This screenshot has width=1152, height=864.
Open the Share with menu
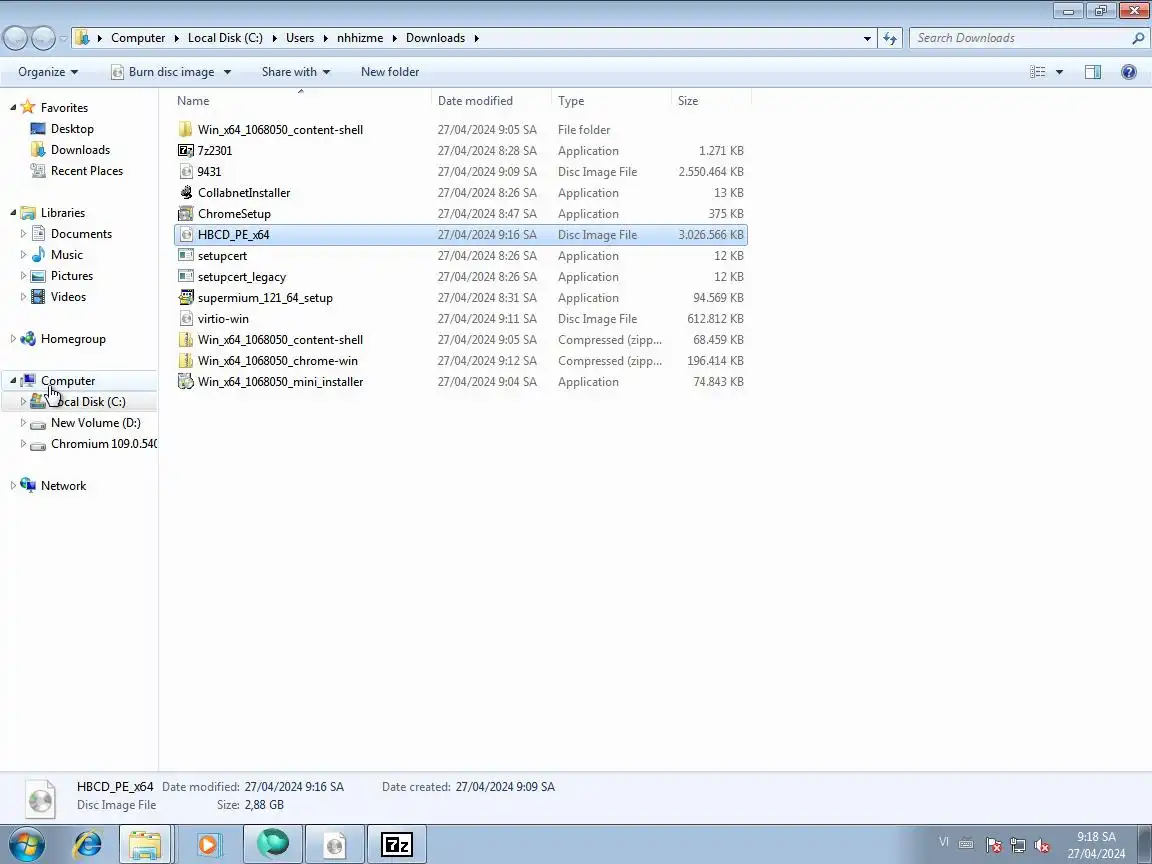coord(296,72)
